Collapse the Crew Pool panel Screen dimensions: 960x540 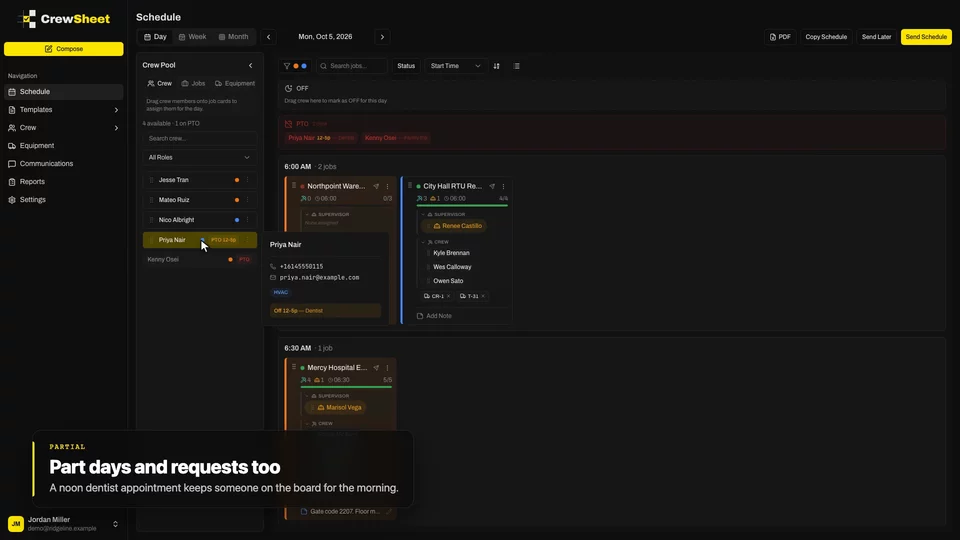(x=250, y=65)
